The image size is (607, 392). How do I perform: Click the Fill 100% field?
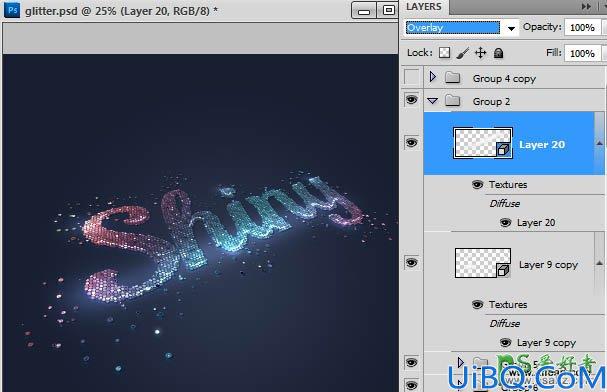(x=582, y=53)
